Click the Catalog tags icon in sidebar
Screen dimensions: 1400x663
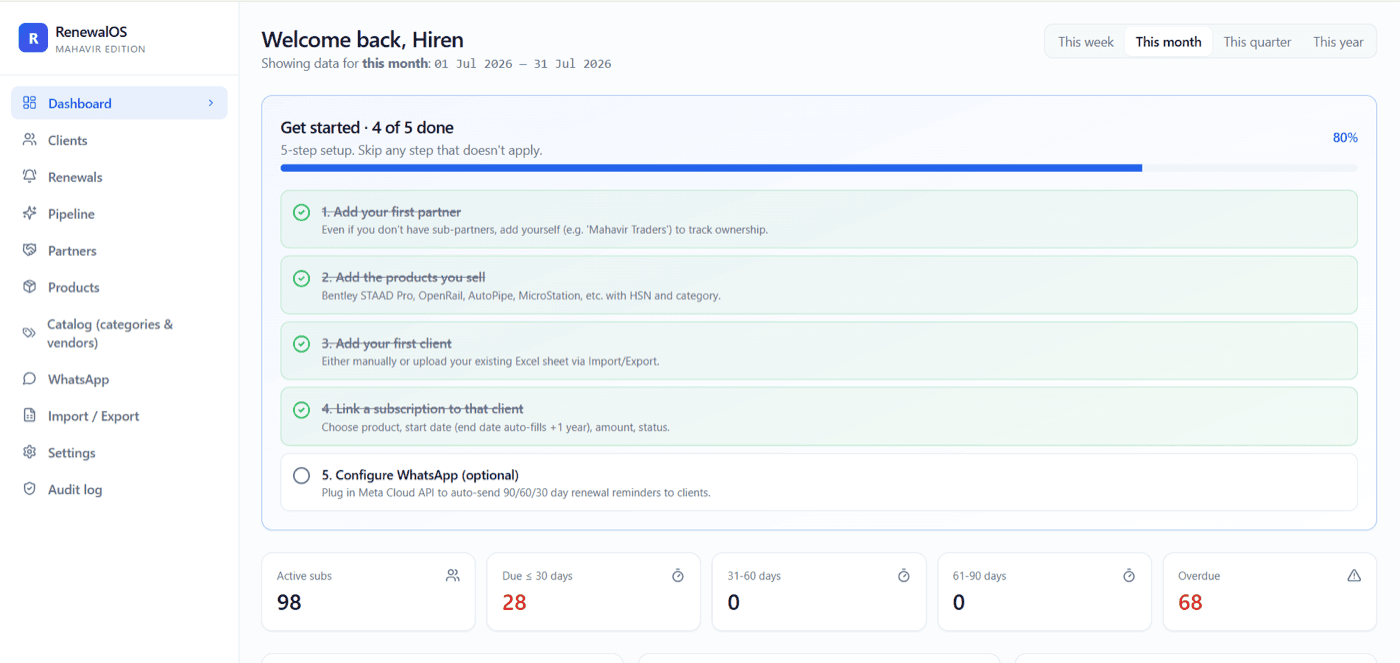(x=29, y=333)
